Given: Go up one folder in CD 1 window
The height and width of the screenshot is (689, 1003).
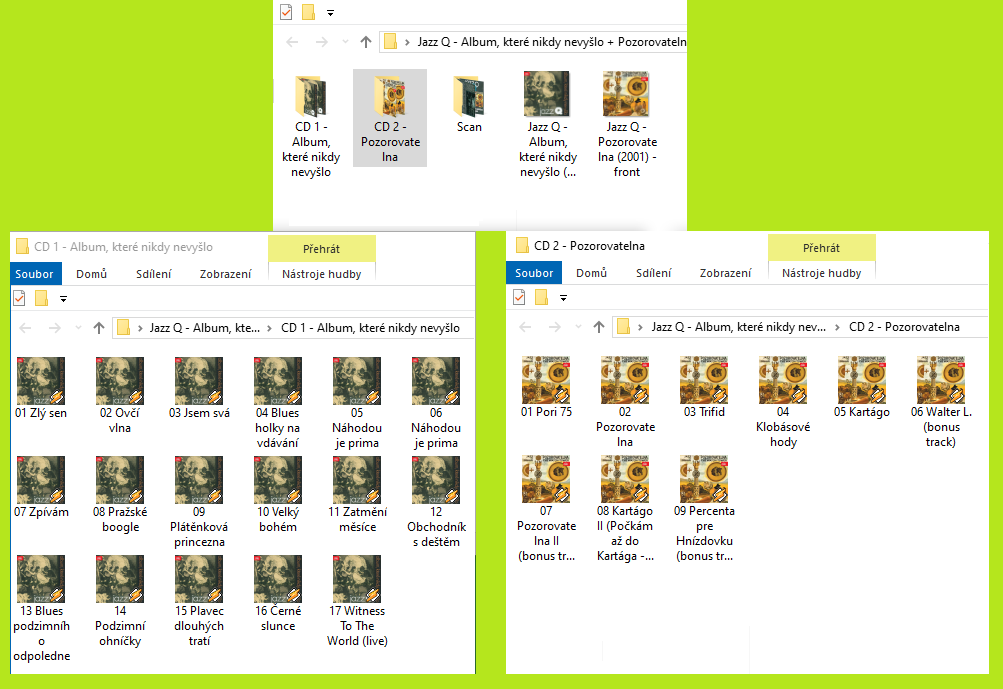Looking at the screenshot, I should pyautogui.click(x=99, y=328).
